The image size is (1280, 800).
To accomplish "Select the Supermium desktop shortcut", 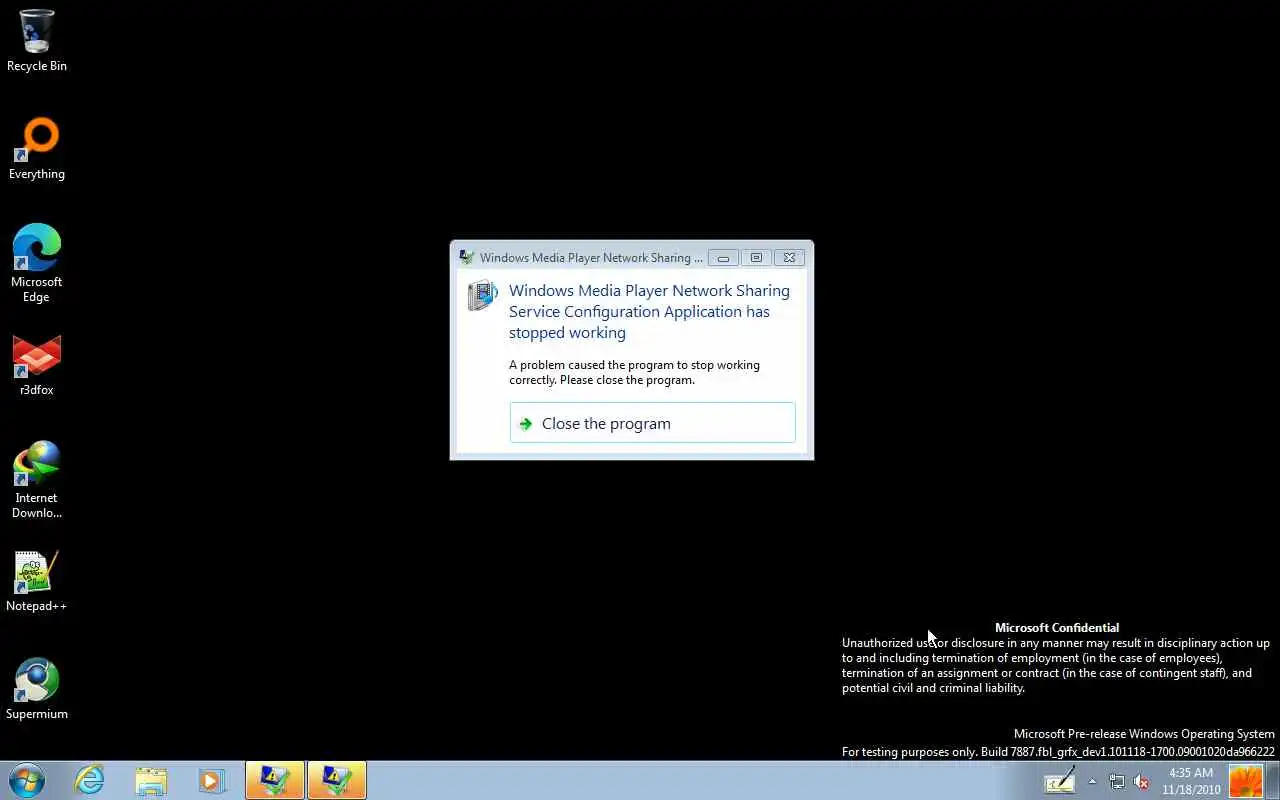I will (37, 689).
